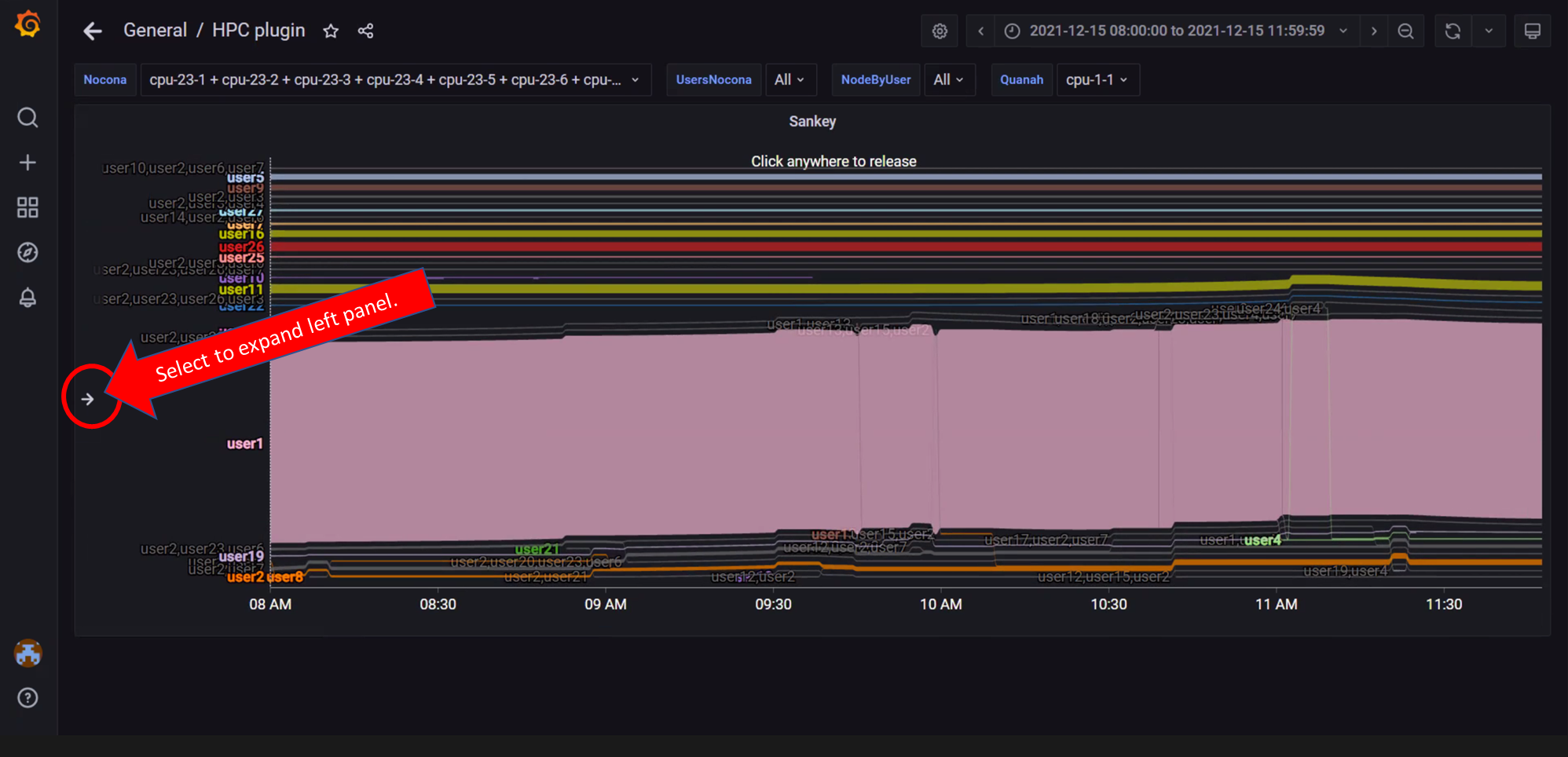The width and height of the screenshot is (1568, 757).
Task: Refresh the dashboard
Action: point(1453,31)
